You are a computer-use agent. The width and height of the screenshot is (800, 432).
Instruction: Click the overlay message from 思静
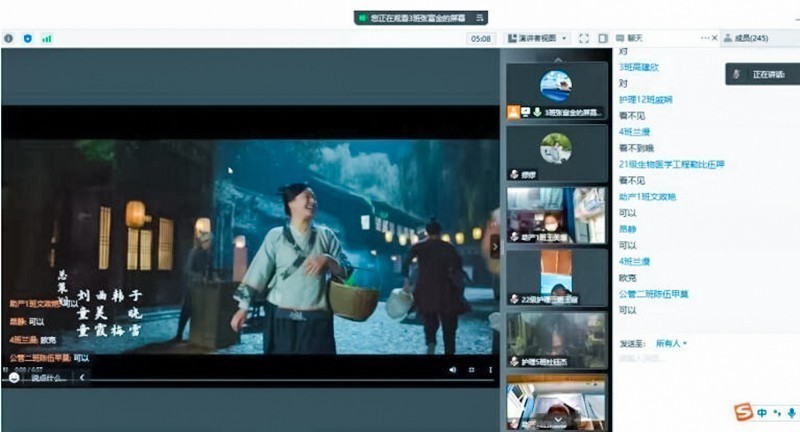coord(27,322)
